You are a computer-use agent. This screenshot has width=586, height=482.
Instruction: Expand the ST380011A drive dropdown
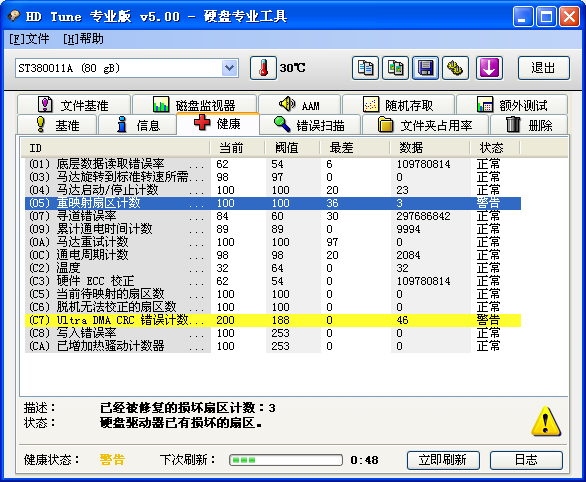tap(229, 68)
